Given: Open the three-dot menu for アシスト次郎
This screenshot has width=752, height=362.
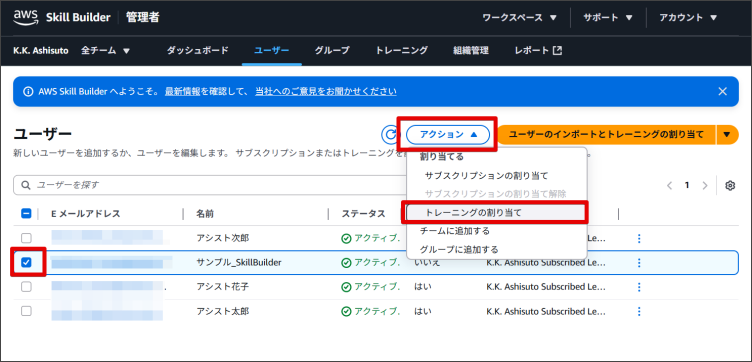Looking at the screenshot, I should click(x=639, y=238).
